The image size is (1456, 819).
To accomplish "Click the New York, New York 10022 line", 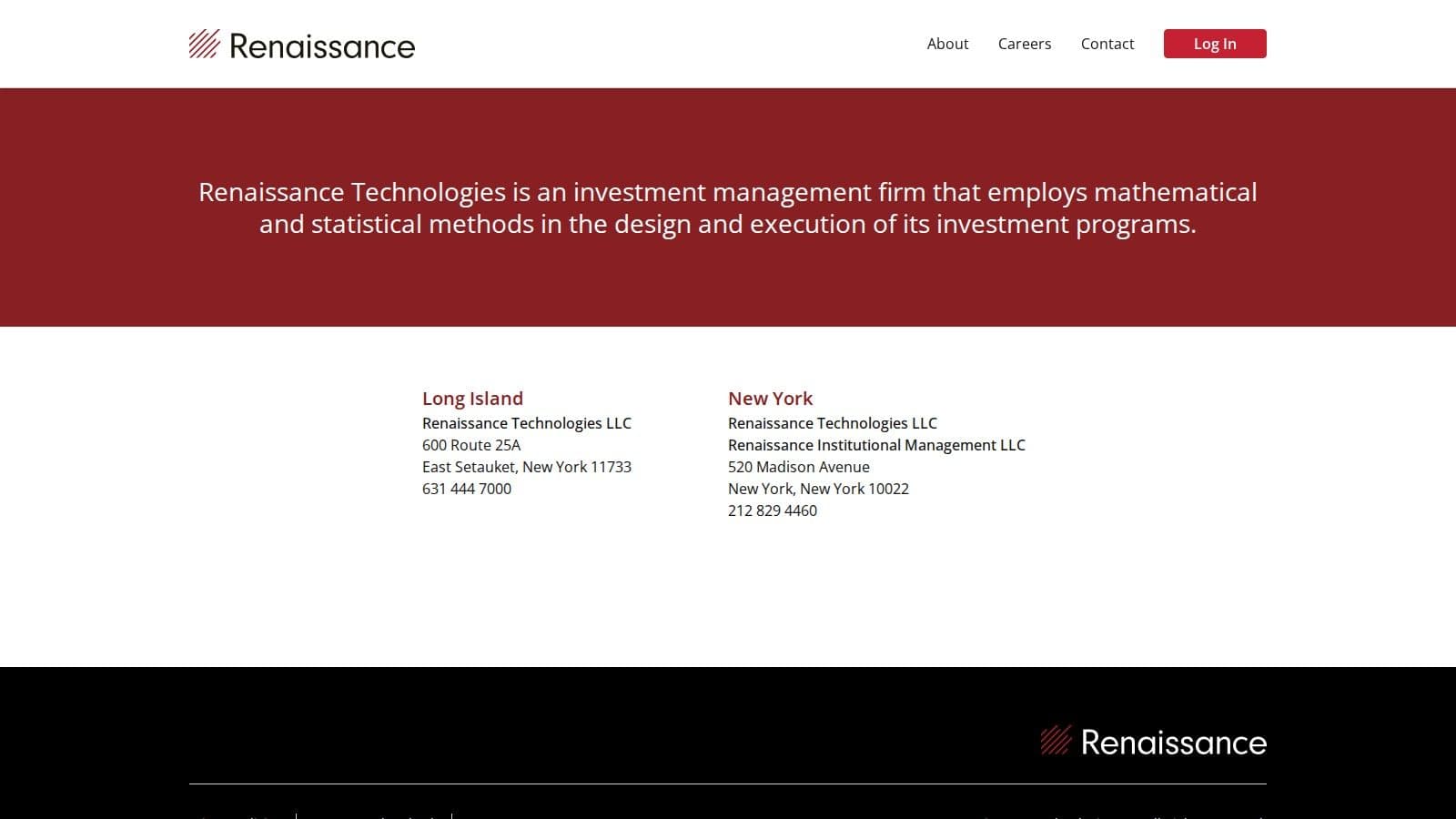I will pos(818,489).
